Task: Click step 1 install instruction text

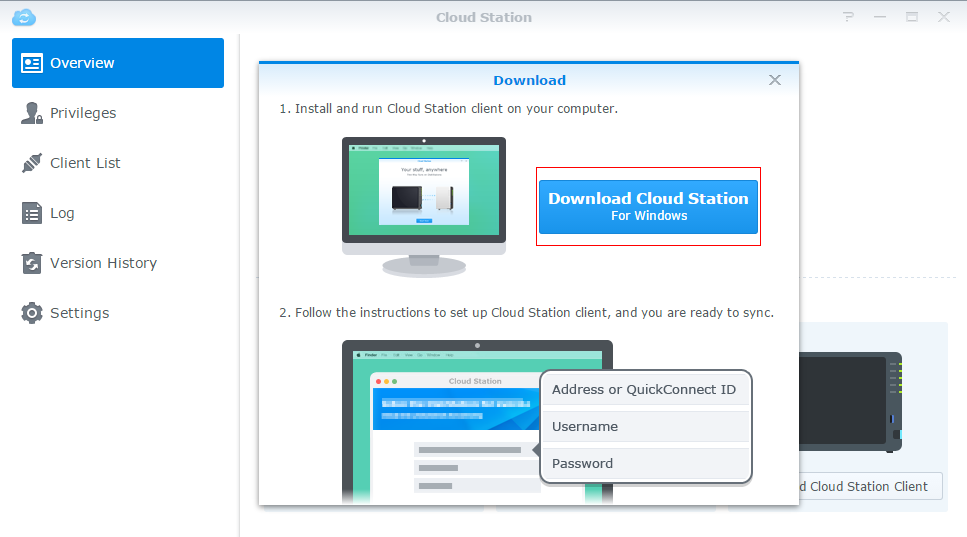Action: pyautogui.click(x=448, y=109)
